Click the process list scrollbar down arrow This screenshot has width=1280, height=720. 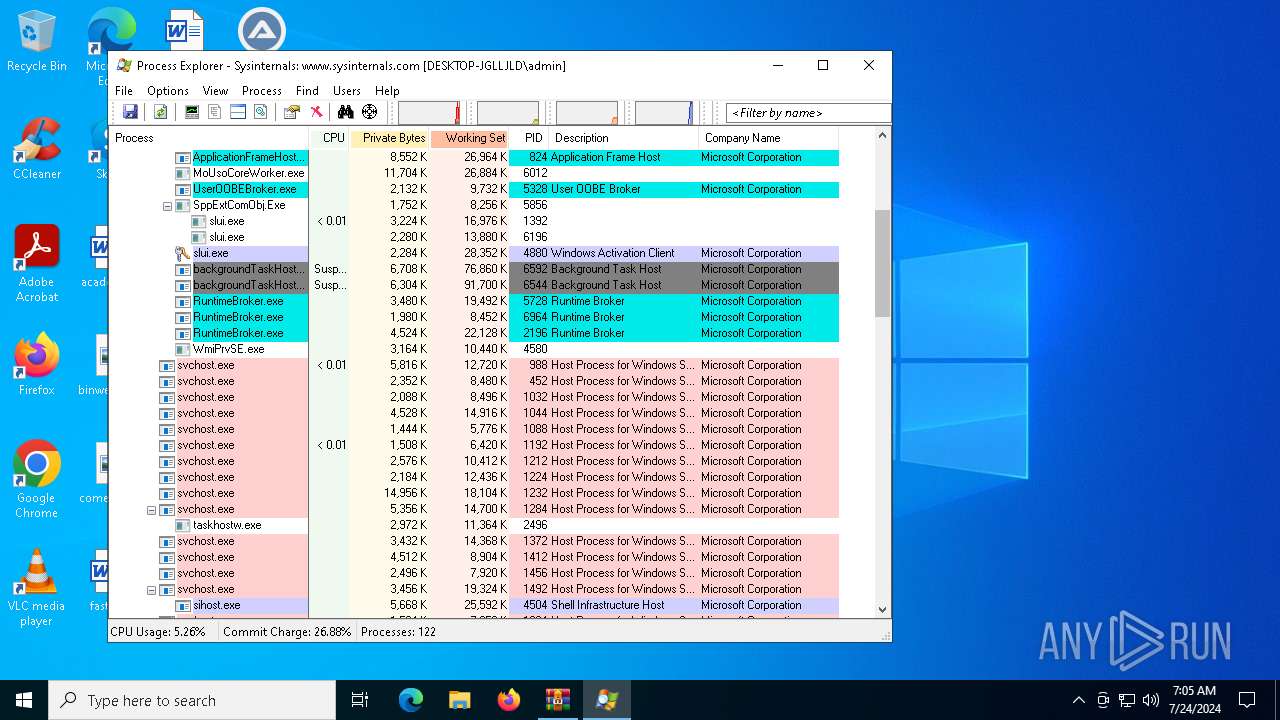click(x=882, y=609)
